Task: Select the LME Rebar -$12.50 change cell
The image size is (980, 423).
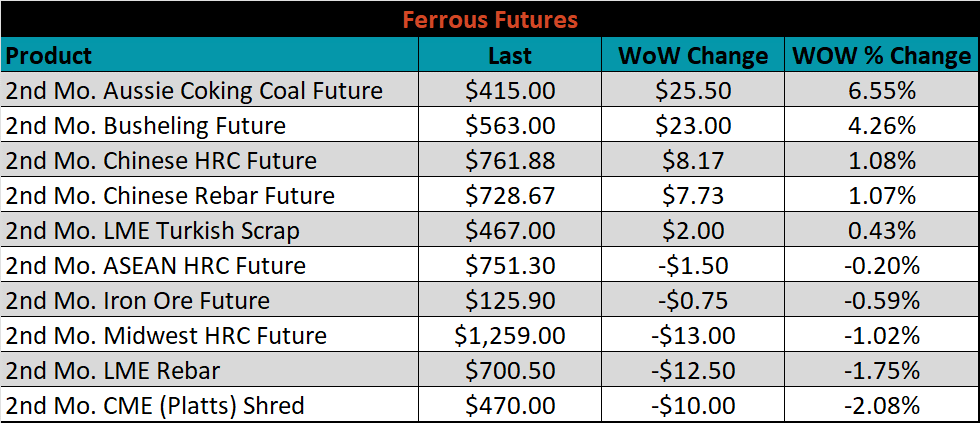Action: click(693, 370)
